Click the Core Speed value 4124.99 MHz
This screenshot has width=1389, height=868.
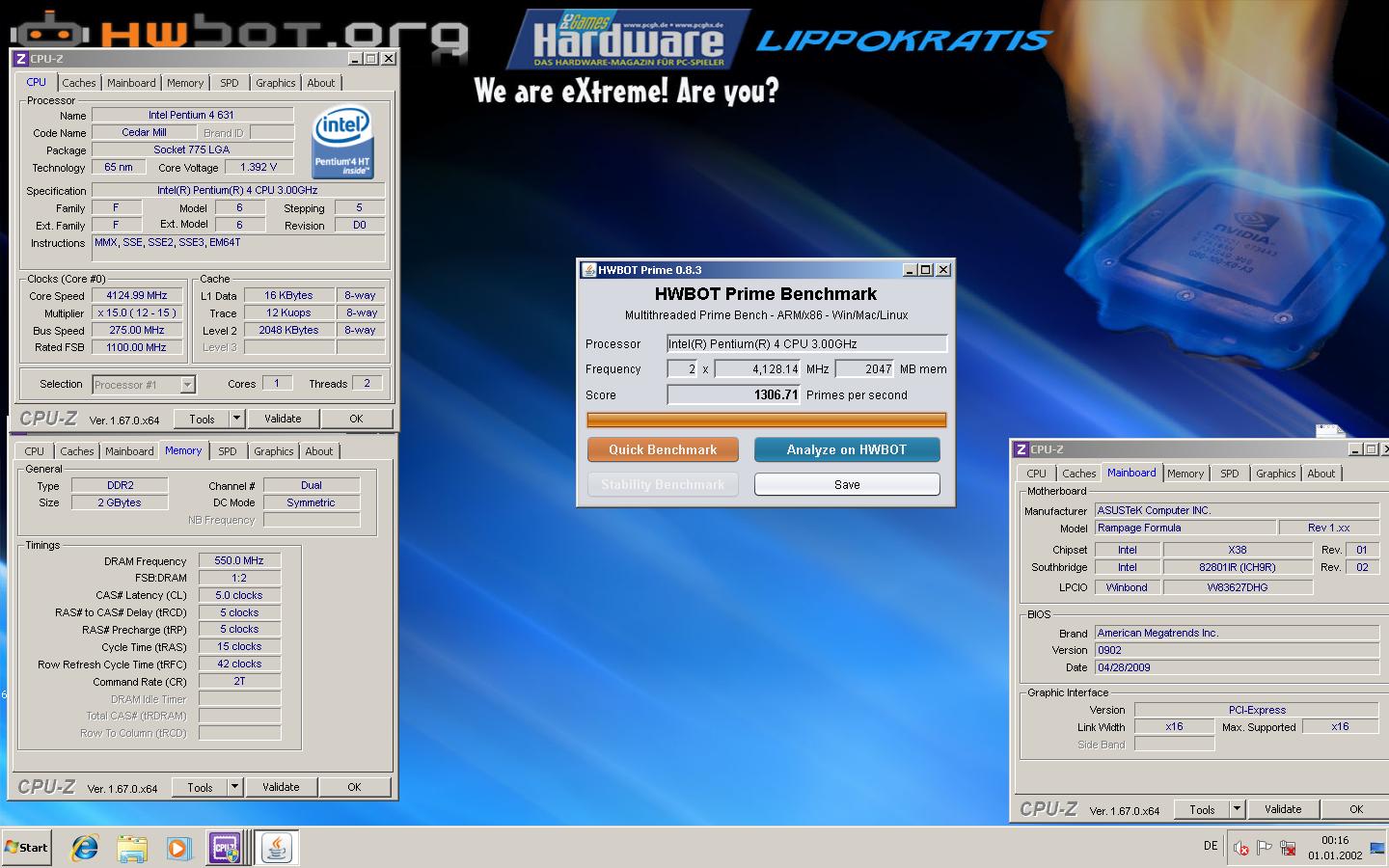tap(136, 296)
